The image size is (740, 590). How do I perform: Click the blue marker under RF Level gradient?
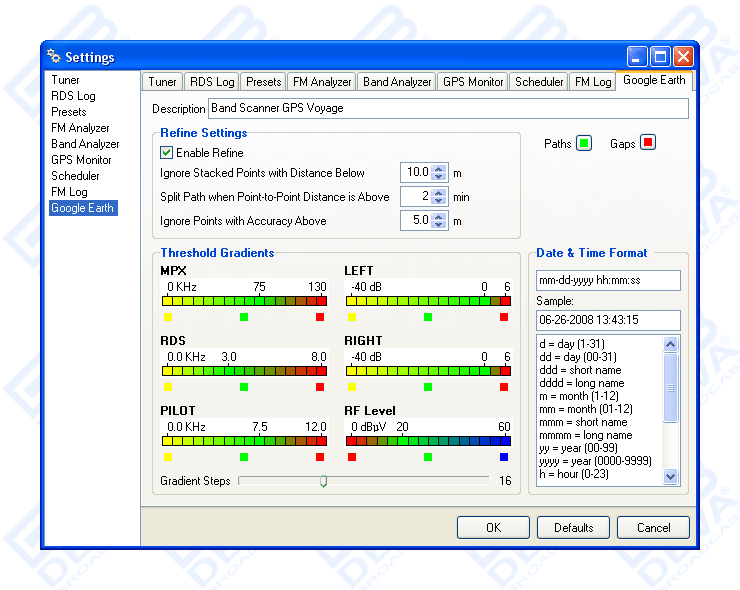505,457
